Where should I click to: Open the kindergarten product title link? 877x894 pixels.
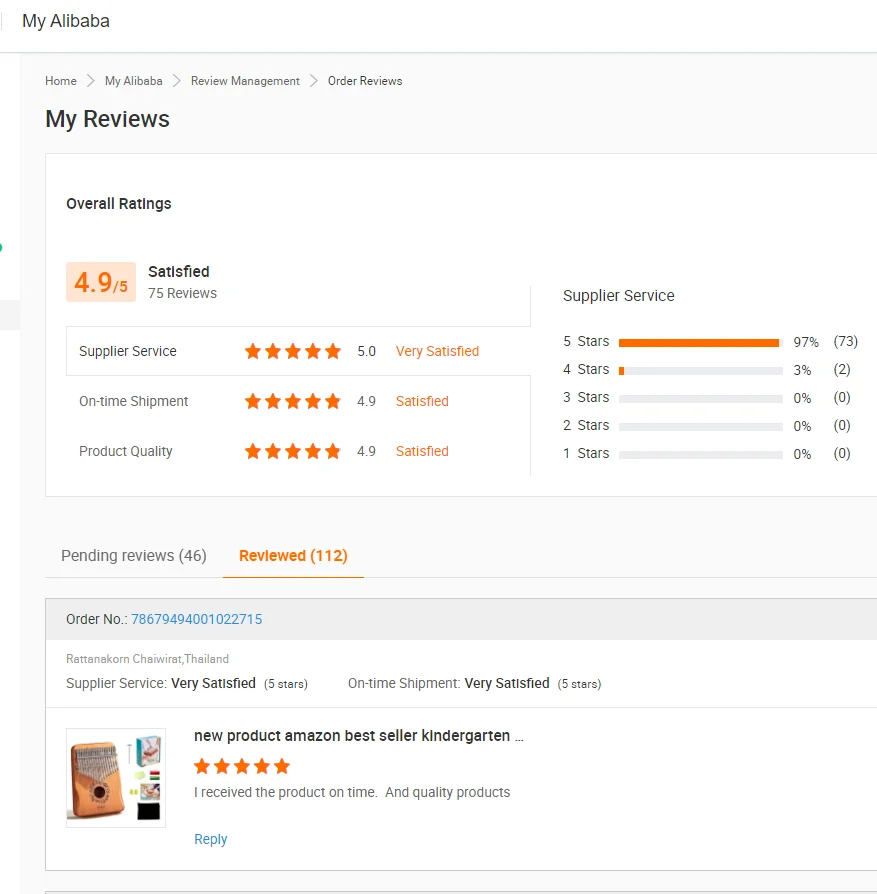[x=358, y=736]
